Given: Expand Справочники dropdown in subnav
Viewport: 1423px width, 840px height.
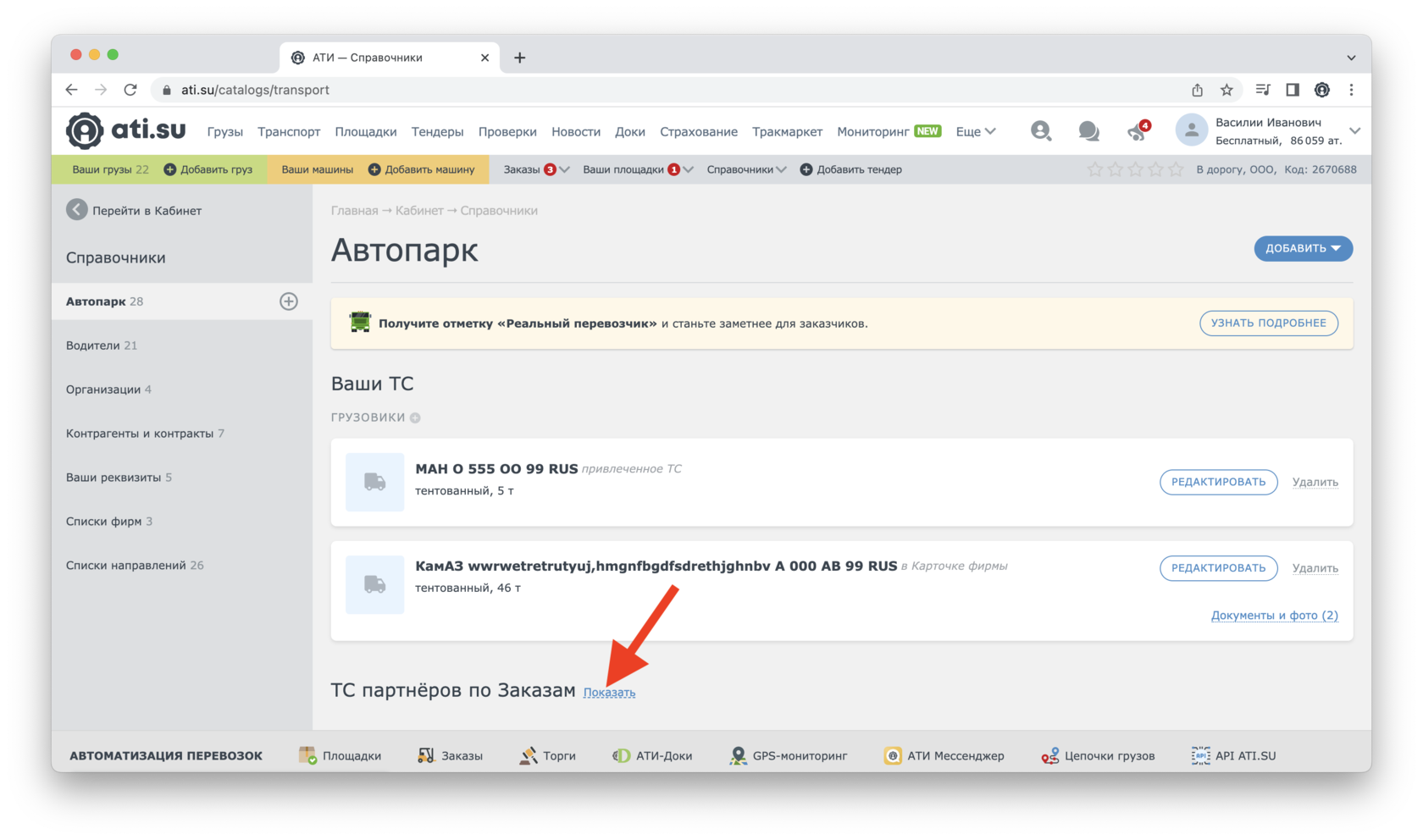Looking at the screenshot, I should [x=746, y=169].
